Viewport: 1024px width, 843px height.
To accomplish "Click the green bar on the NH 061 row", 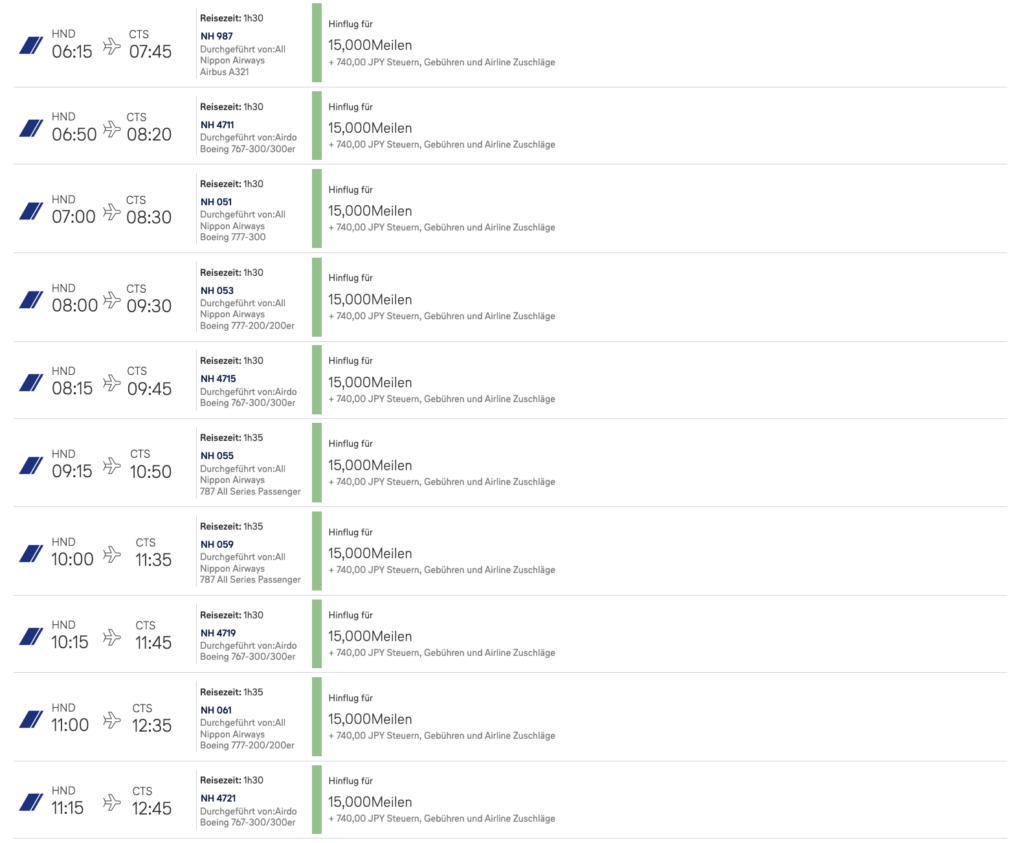I will point(317,717).
